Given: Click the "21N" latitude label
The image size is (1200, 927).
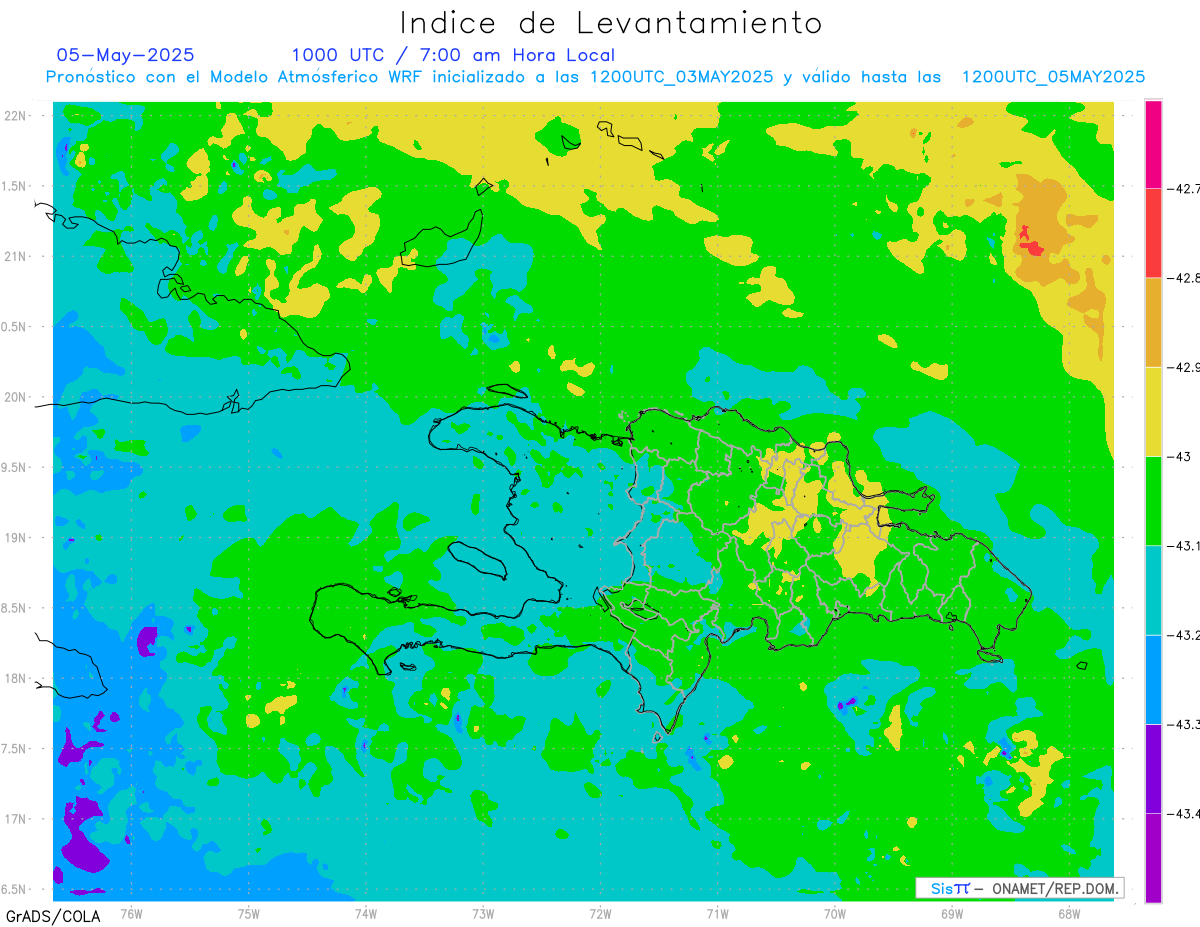Looking at the screenshot, I should [16, 256].
